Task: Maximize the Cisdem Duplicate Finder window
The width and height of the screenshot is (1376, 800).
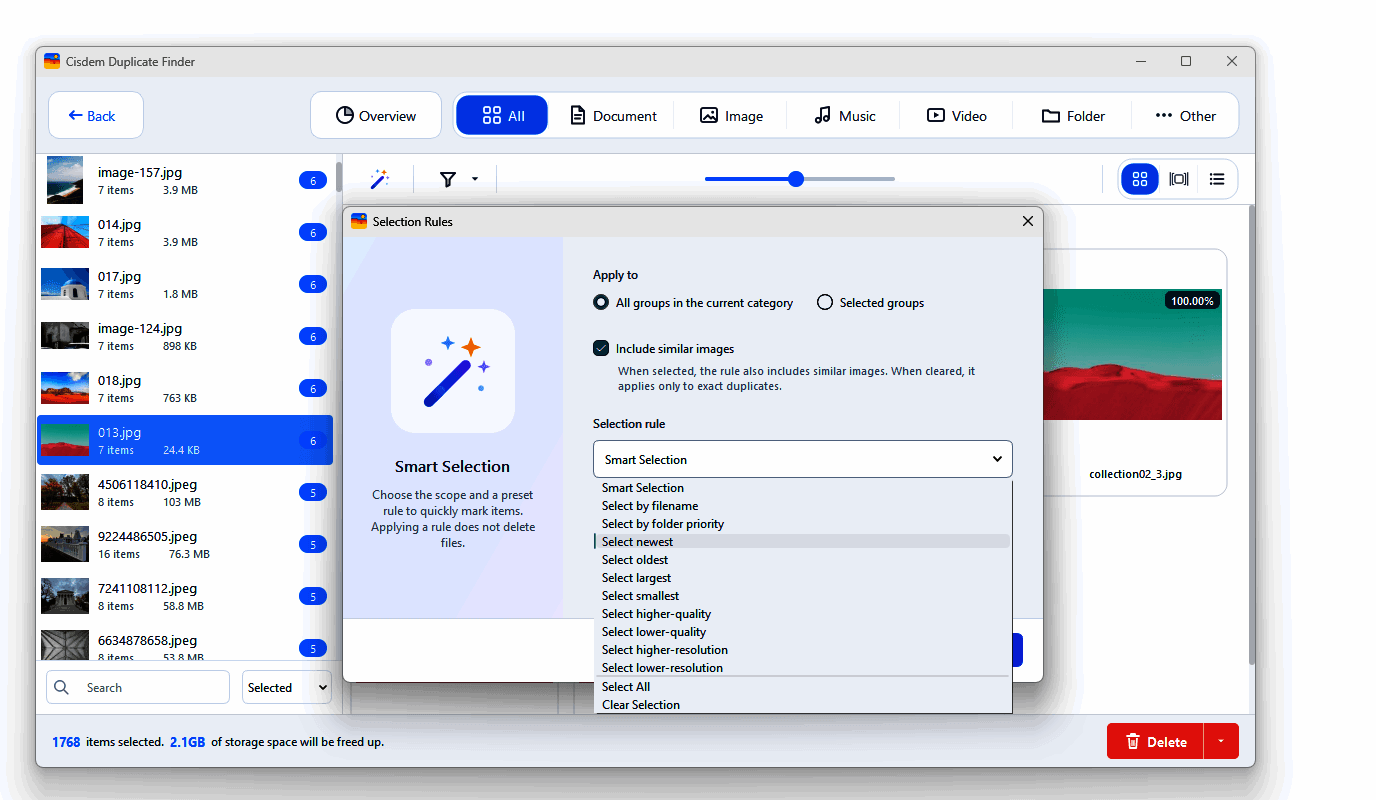Action: [x=1186, y=61]
